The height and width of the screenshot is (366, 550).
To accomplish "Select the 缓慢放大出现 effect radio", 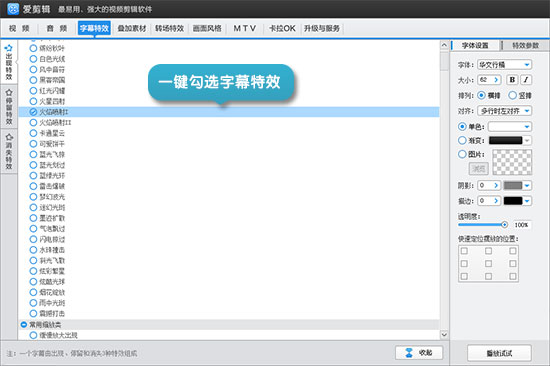I will pyautogui.click(x=33, y=335).
